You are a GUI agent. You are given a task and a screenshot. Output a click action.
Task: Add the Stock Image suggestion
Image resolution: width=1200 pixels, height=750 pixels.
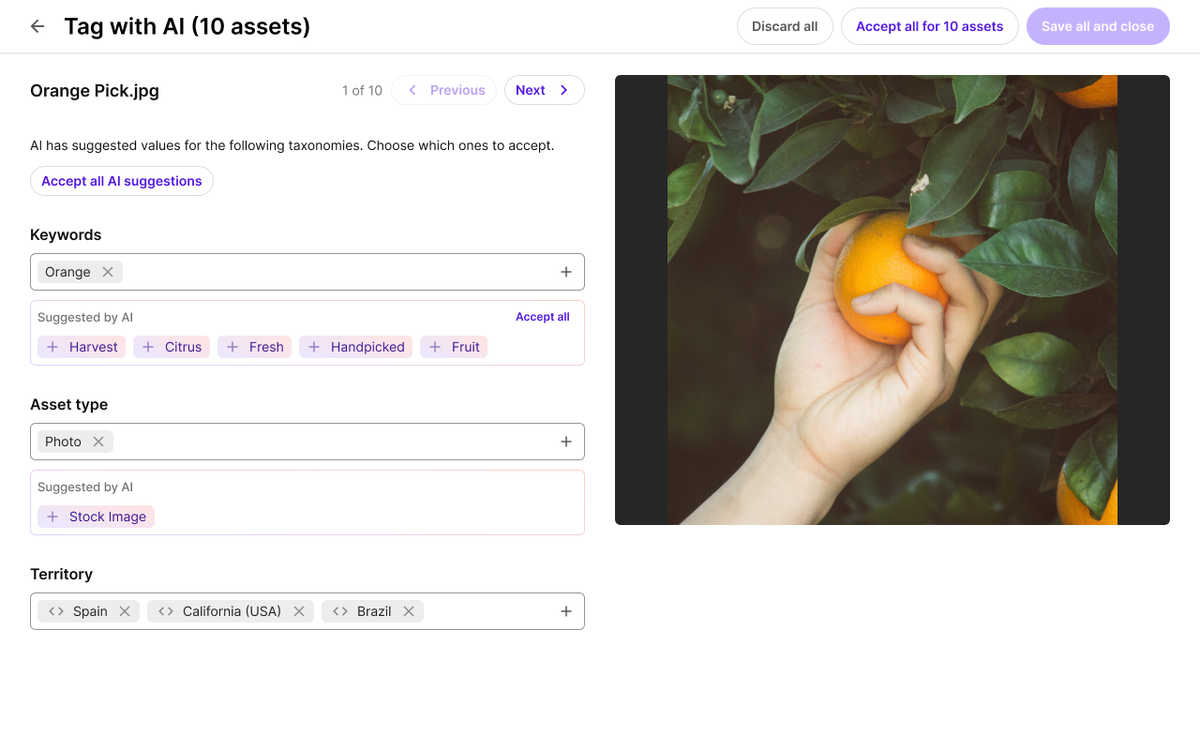[96, 517]
